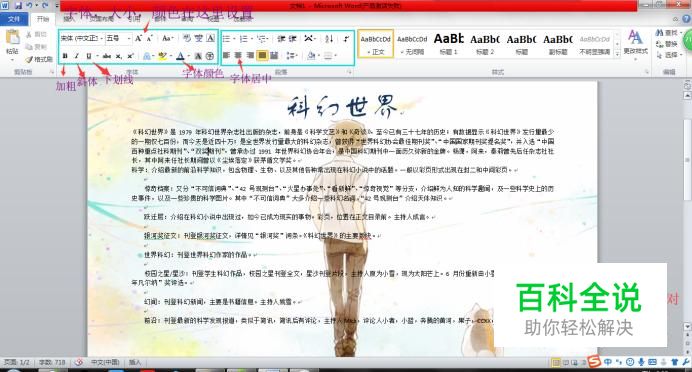Click the Phonetic Guide (拼音) icon
Image resolution: width=692 pixels, height=372 pixels.
pos(199,39)
